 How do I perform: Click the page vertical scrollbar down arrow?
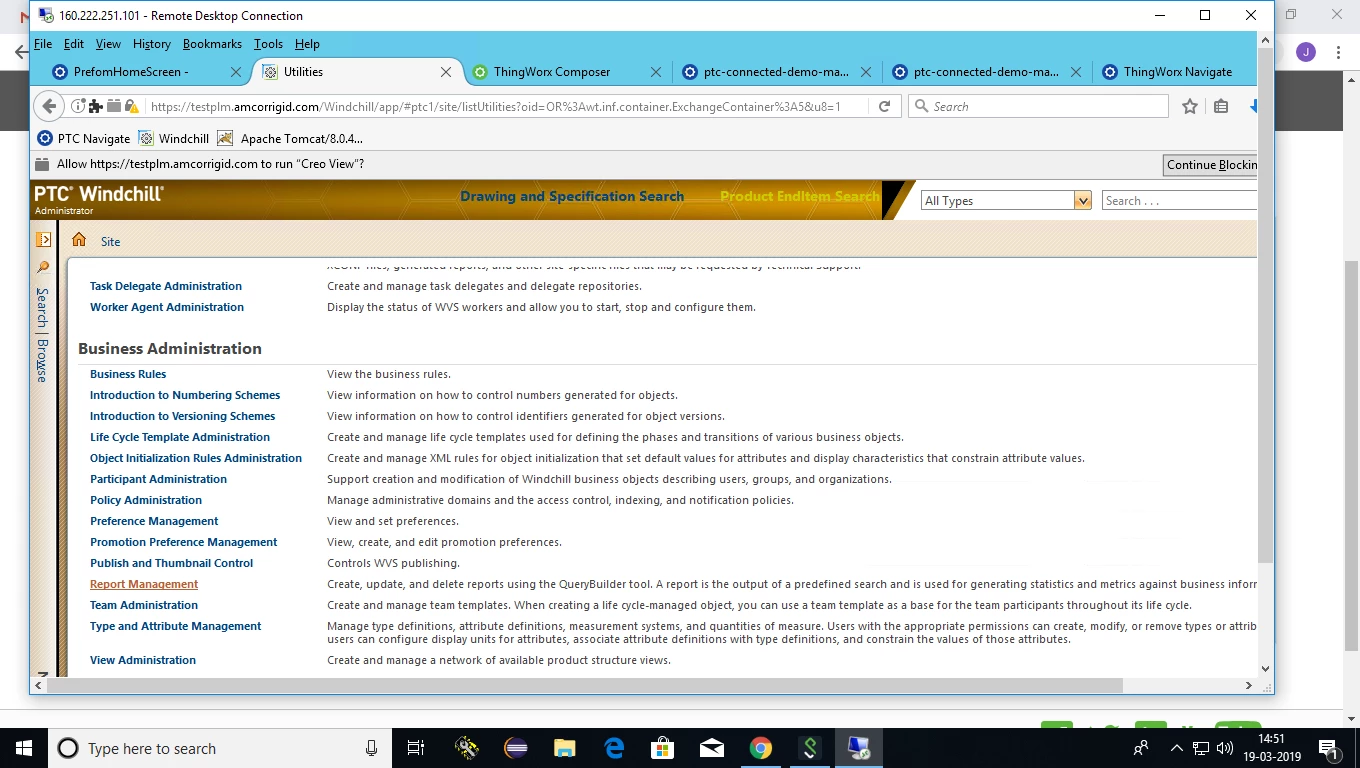(x=1265, y=669)
